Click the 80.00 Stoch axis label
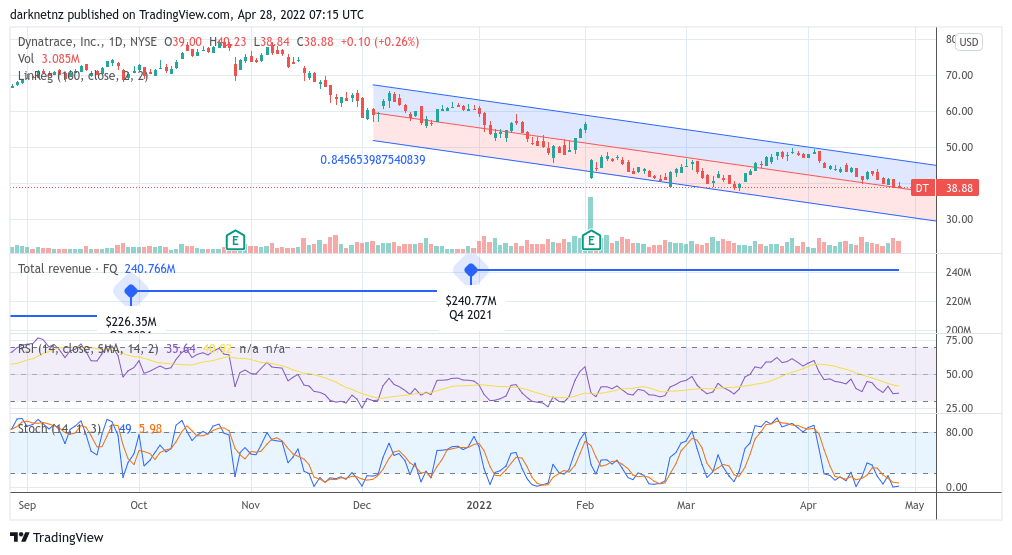The width and height of the screenshot is (1012, 555). click(x=959, y=432)
